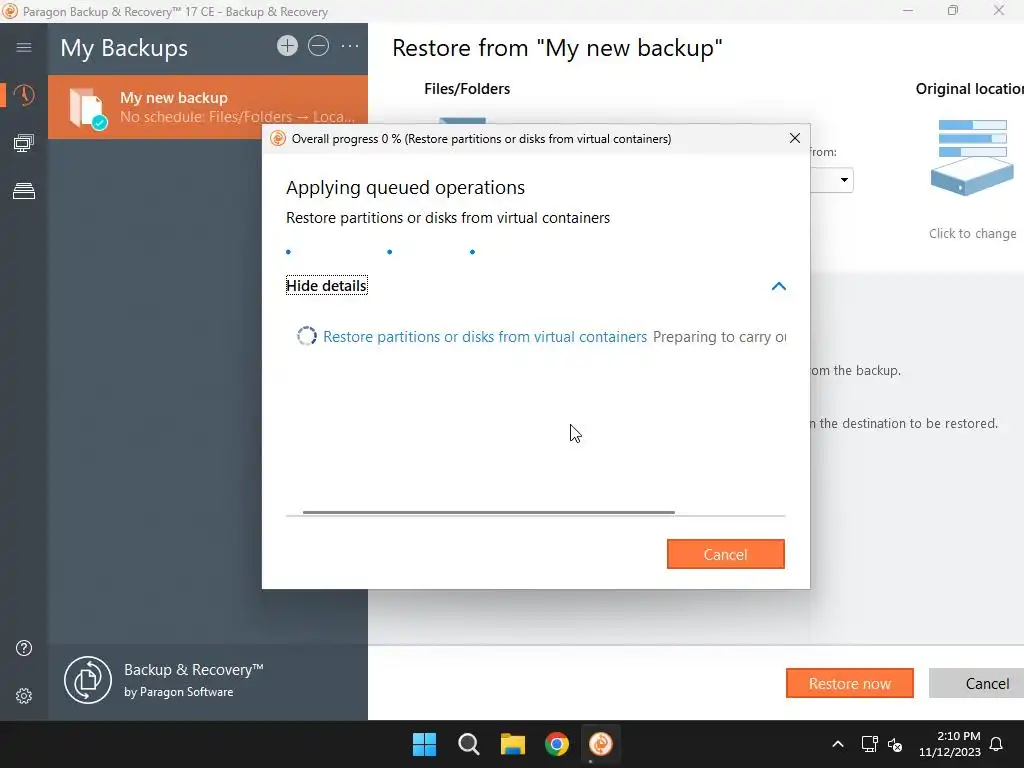Screen dimensions: 1024x768
Task: Collapse details using the chevron arrow
Action: click(x=778, y=286)
